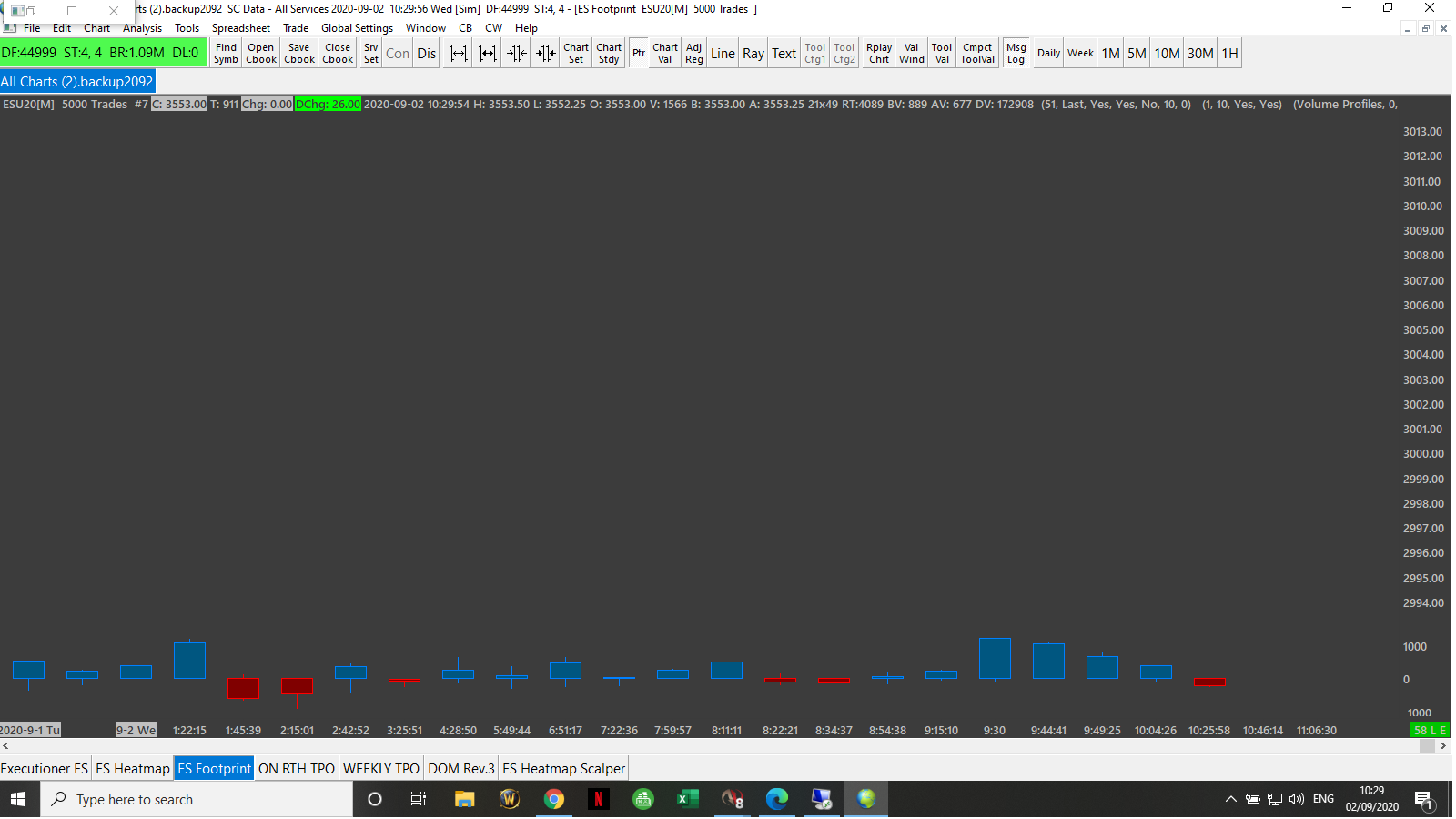Switch chart to Week timeframe
1456x819 pixels.
tap(1081, 54)
